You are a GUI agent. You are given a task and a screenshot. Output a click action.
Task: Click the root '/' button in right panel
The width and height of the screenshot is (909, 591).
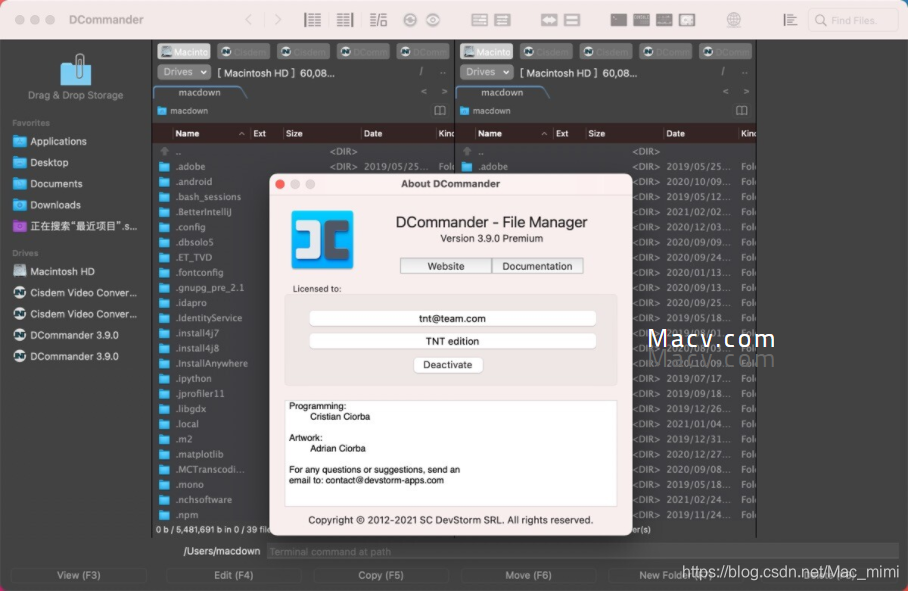click(x=723, y=72)
